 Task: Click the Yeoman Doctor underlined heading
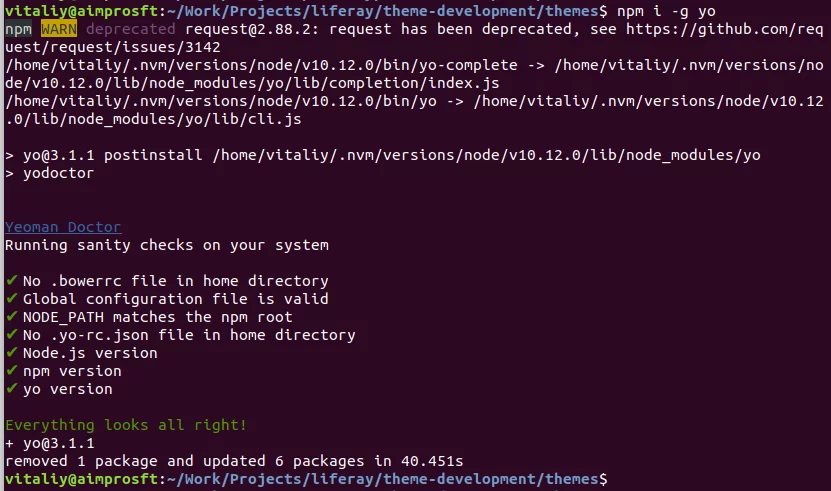(x=63, y=227)
